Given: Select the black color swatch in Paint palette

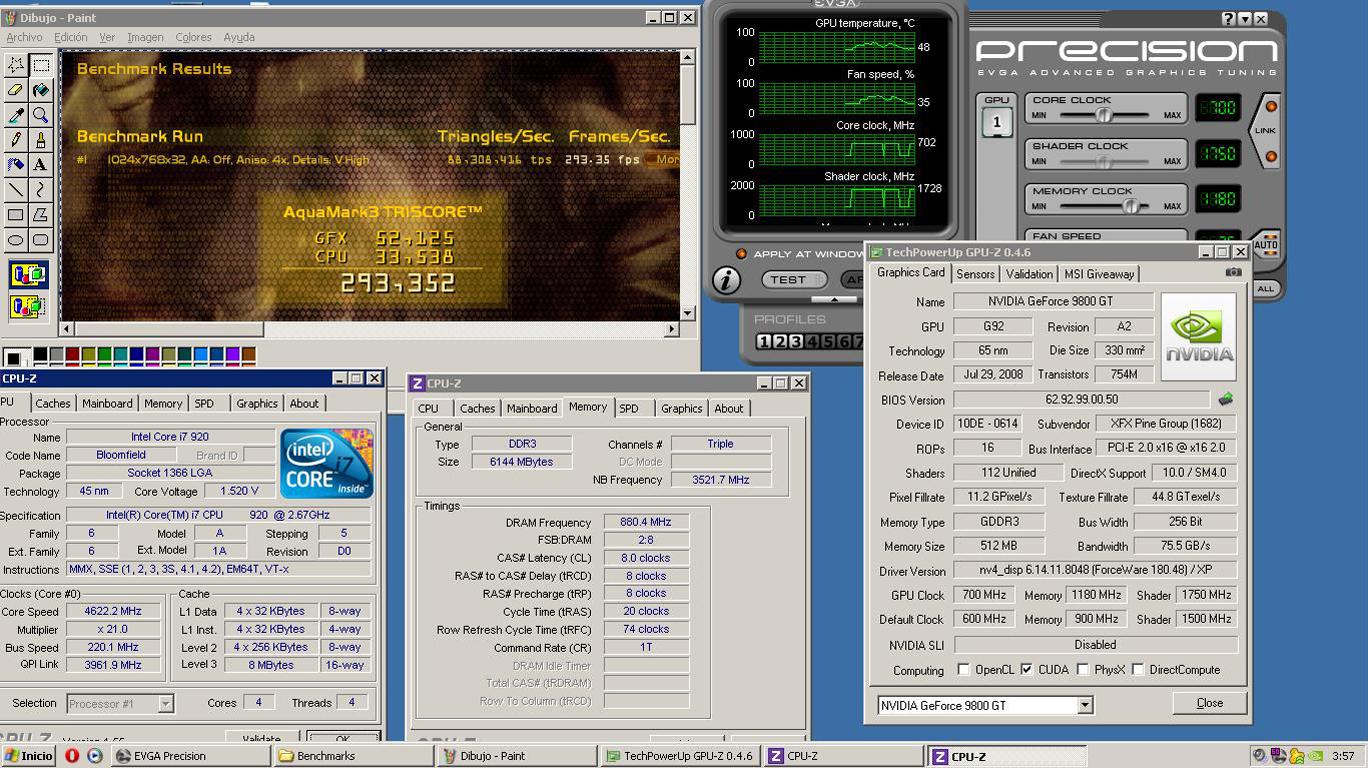Looking at the screenshot, I should pyautogui.click(x=40, y=354).
